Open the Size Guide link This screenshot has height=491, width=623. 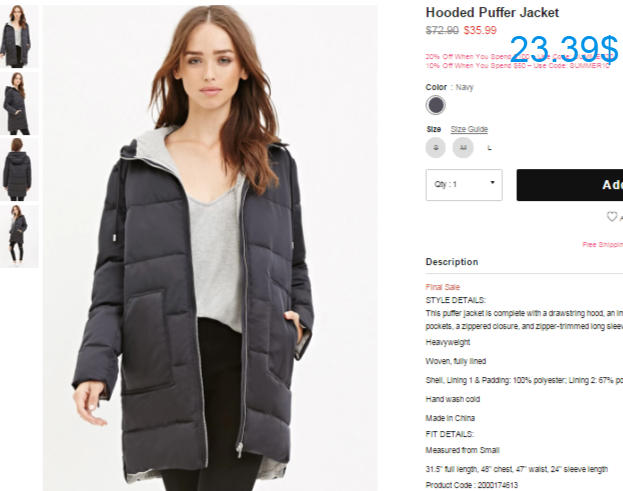(469, 129)
